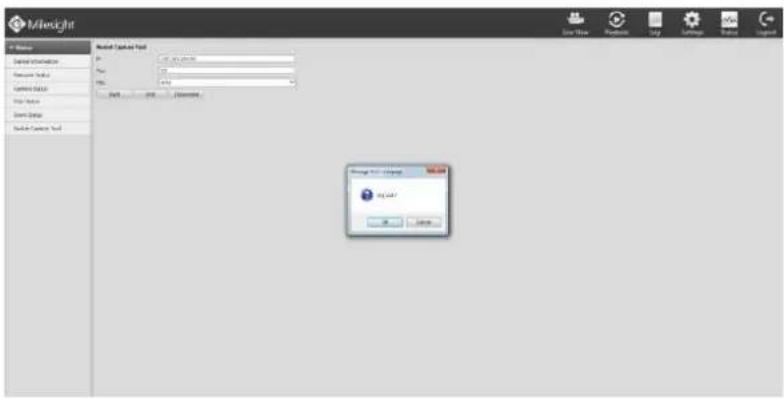This screenshot has width=784, height=398.
Task: Click the Download button
Action: (x=186, y=94)
